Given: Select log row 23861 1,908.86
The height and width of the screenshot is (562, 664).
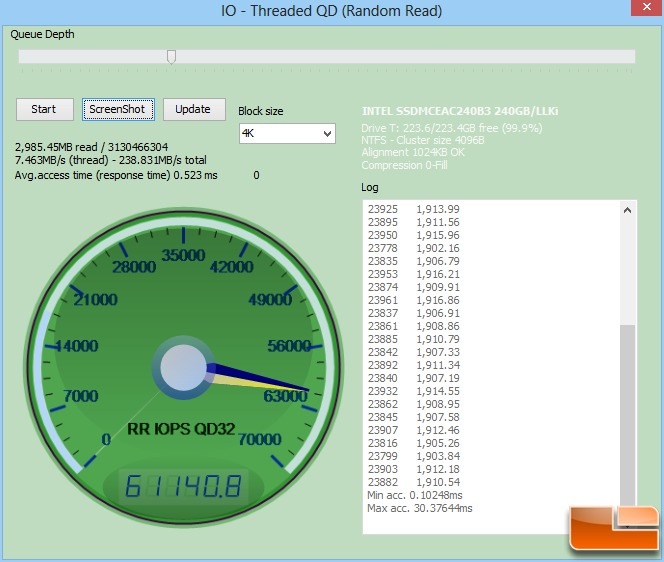Looking at the screenshot, I should click(413, 326).
